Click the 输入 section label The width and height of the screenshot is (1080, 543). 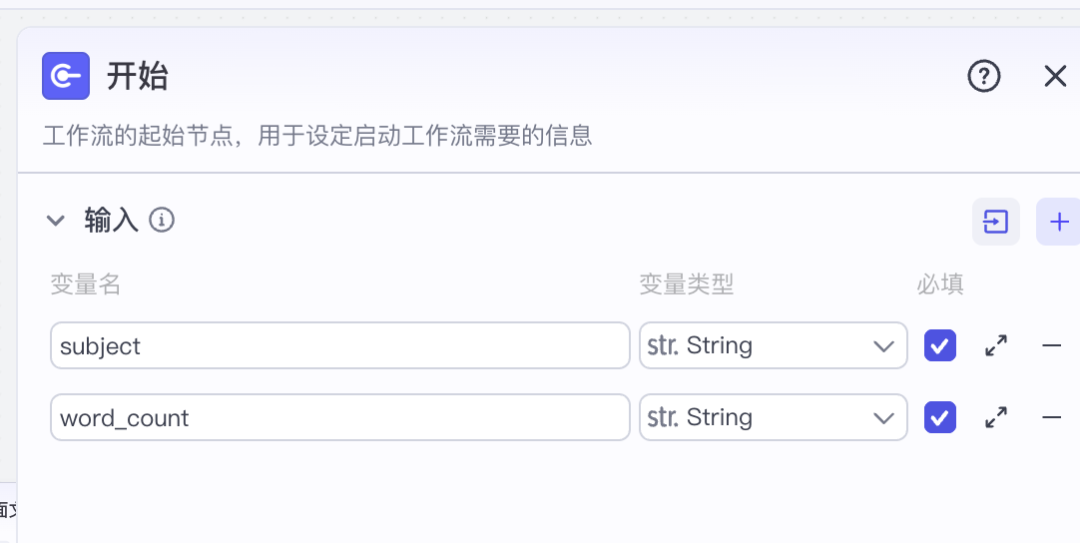[x=111, y=221]
